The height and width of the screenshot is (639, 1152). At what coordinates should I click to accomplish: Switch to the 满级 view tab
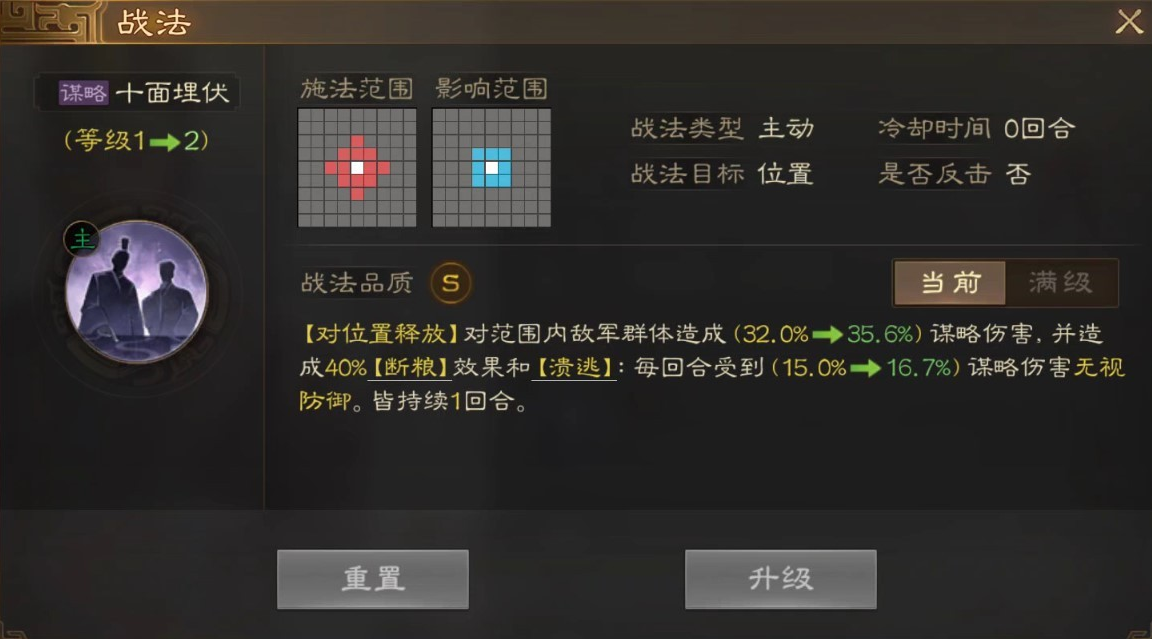1060,283
